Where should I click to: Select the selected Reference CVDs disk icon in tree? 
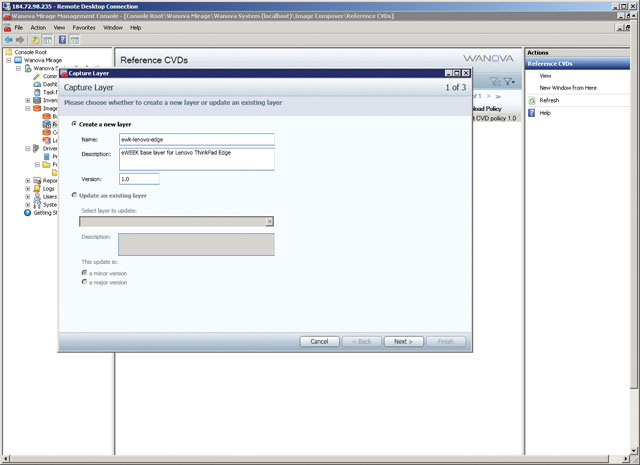pos(47,124)
